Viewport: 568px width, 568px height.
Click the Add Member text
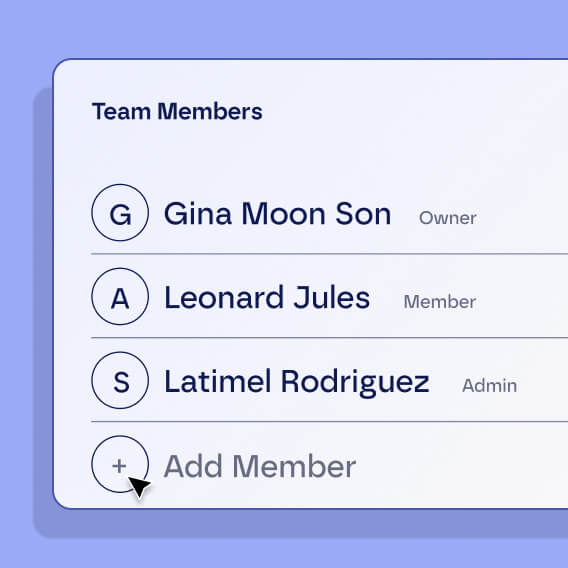(260, 466)
